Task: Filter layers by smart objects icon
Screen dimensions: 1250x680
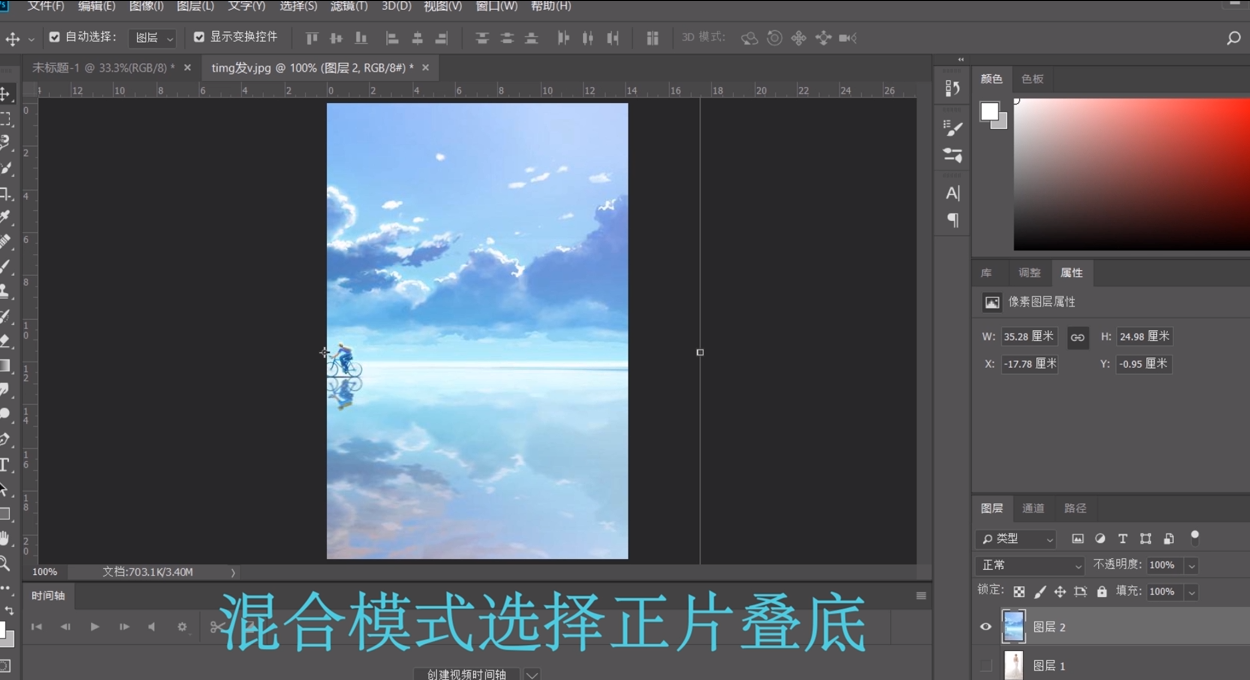Action: pos(1169,539)
